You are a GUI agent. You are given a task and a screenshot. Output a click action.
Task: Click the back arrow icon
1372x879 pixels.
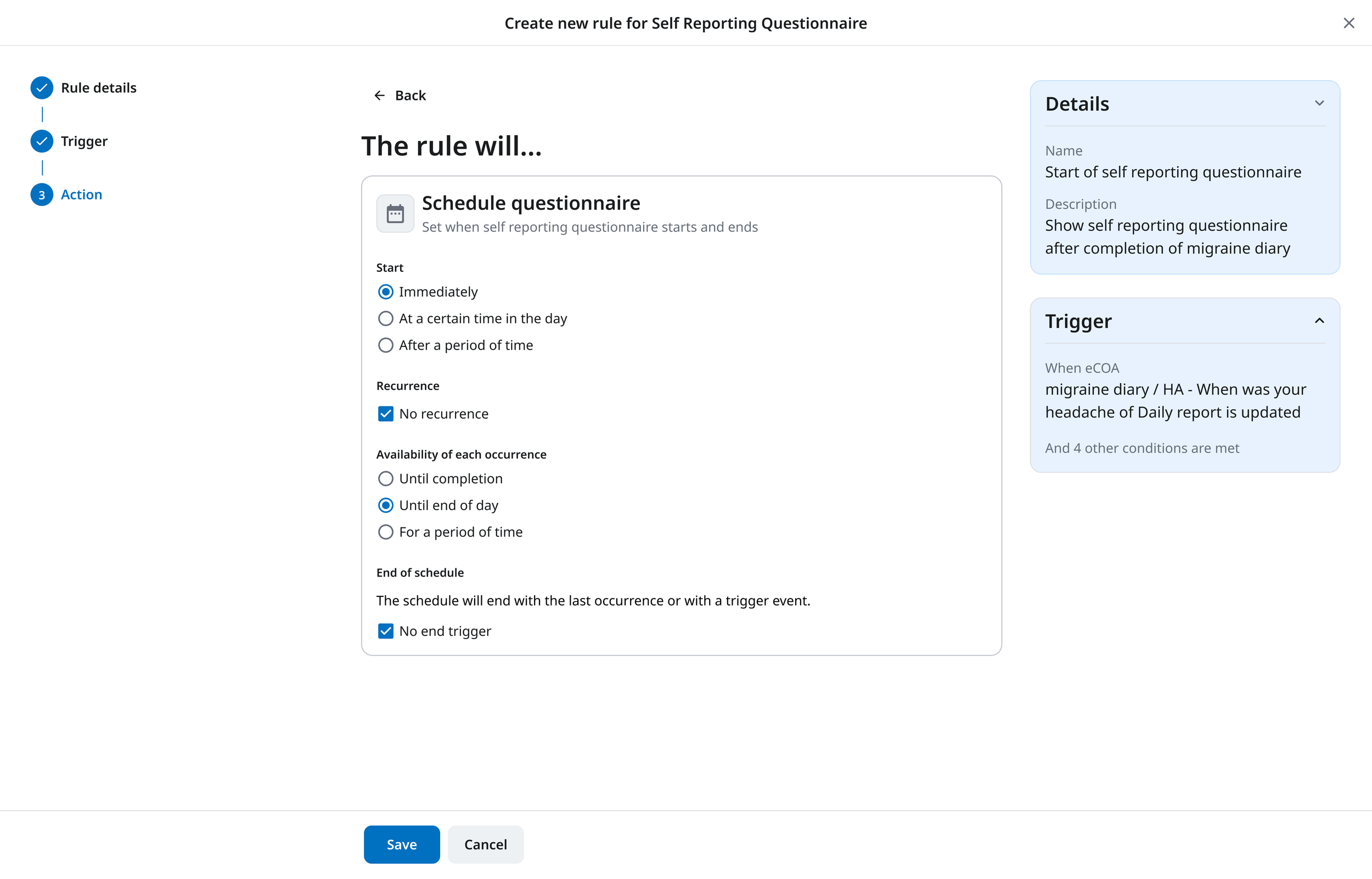tap(379, 96)
